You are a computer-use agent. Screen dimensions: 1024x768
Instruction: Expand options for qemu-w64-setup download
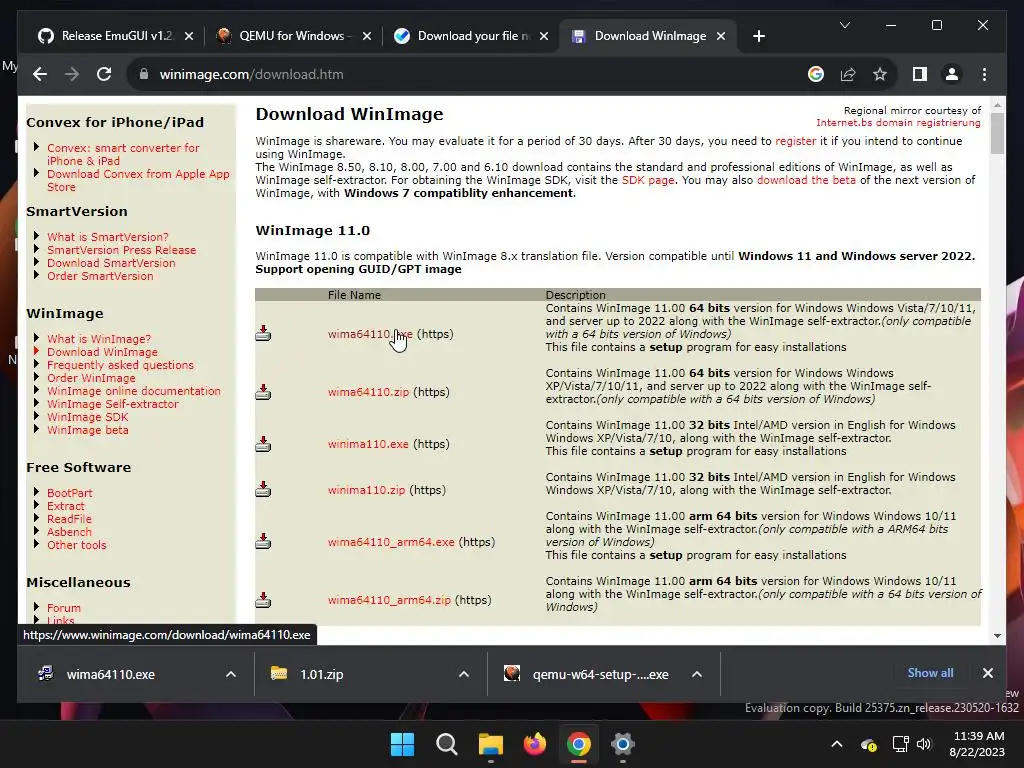697,674
